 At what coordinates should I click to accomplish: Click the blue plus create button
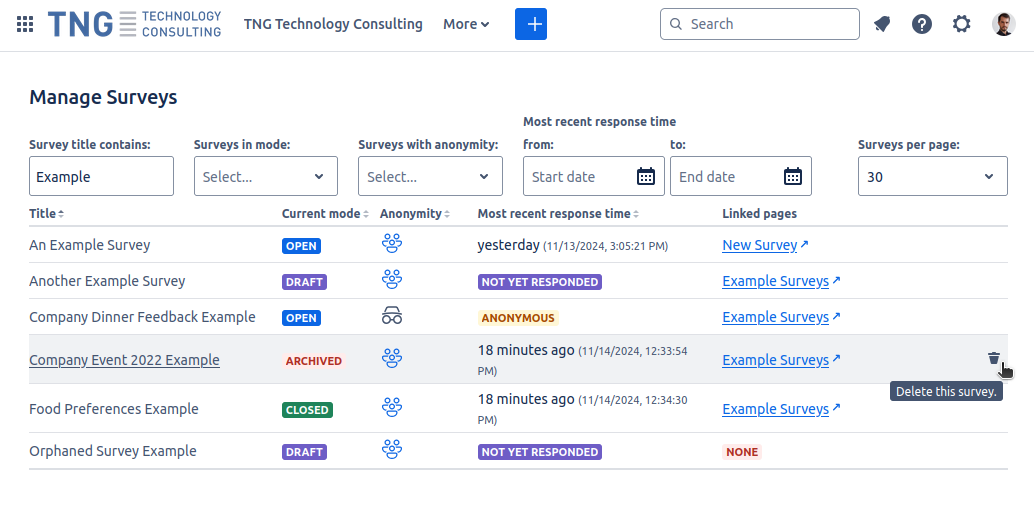tap(531, 24)
